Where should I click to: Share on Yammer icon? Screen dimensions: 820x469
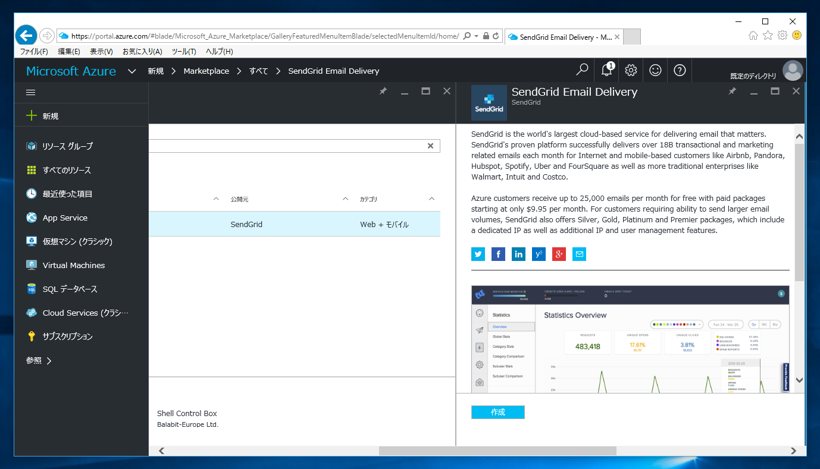click(539, 254)
